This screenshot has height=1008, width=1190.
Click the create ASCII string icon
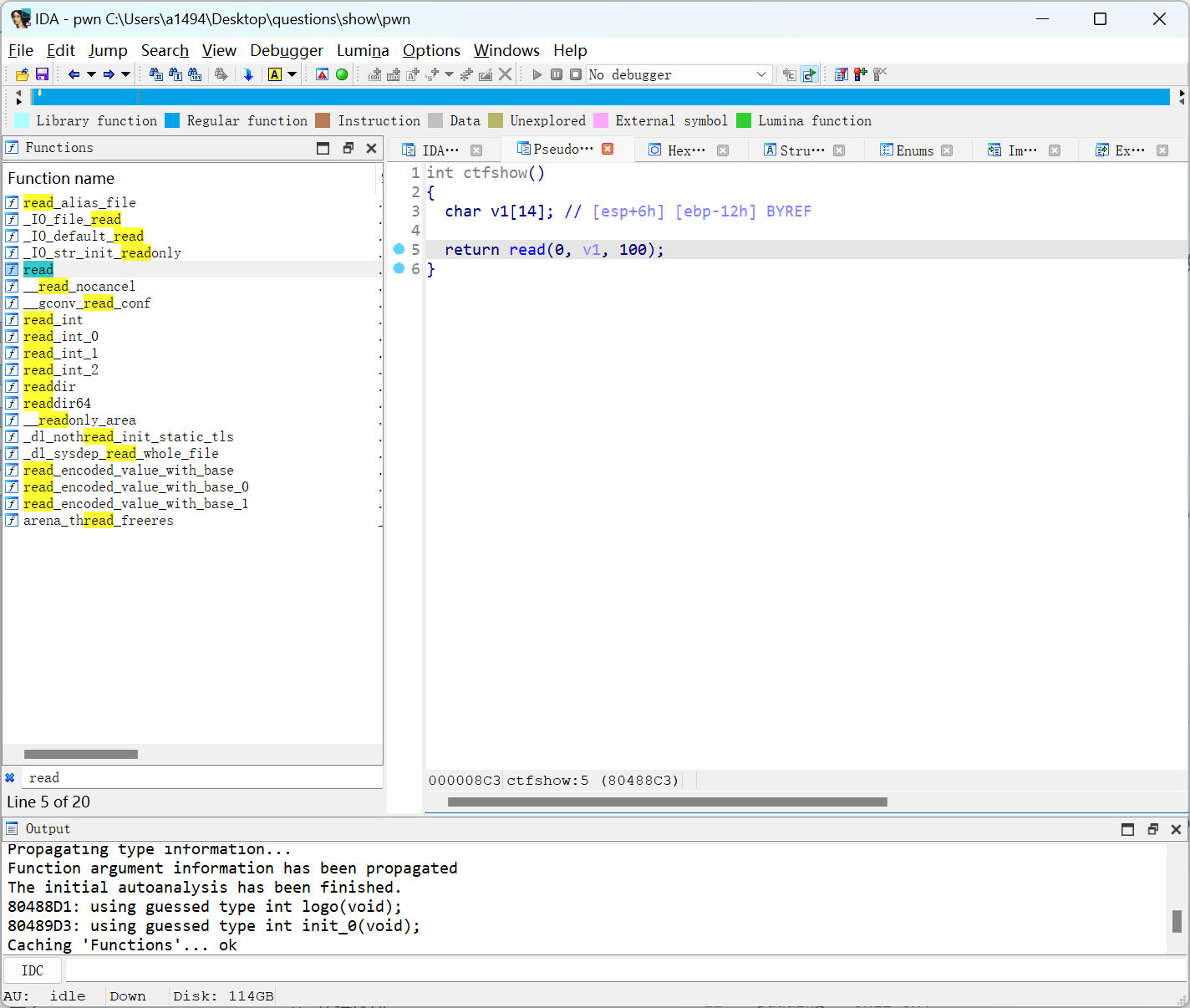click(x=413, y=74)
